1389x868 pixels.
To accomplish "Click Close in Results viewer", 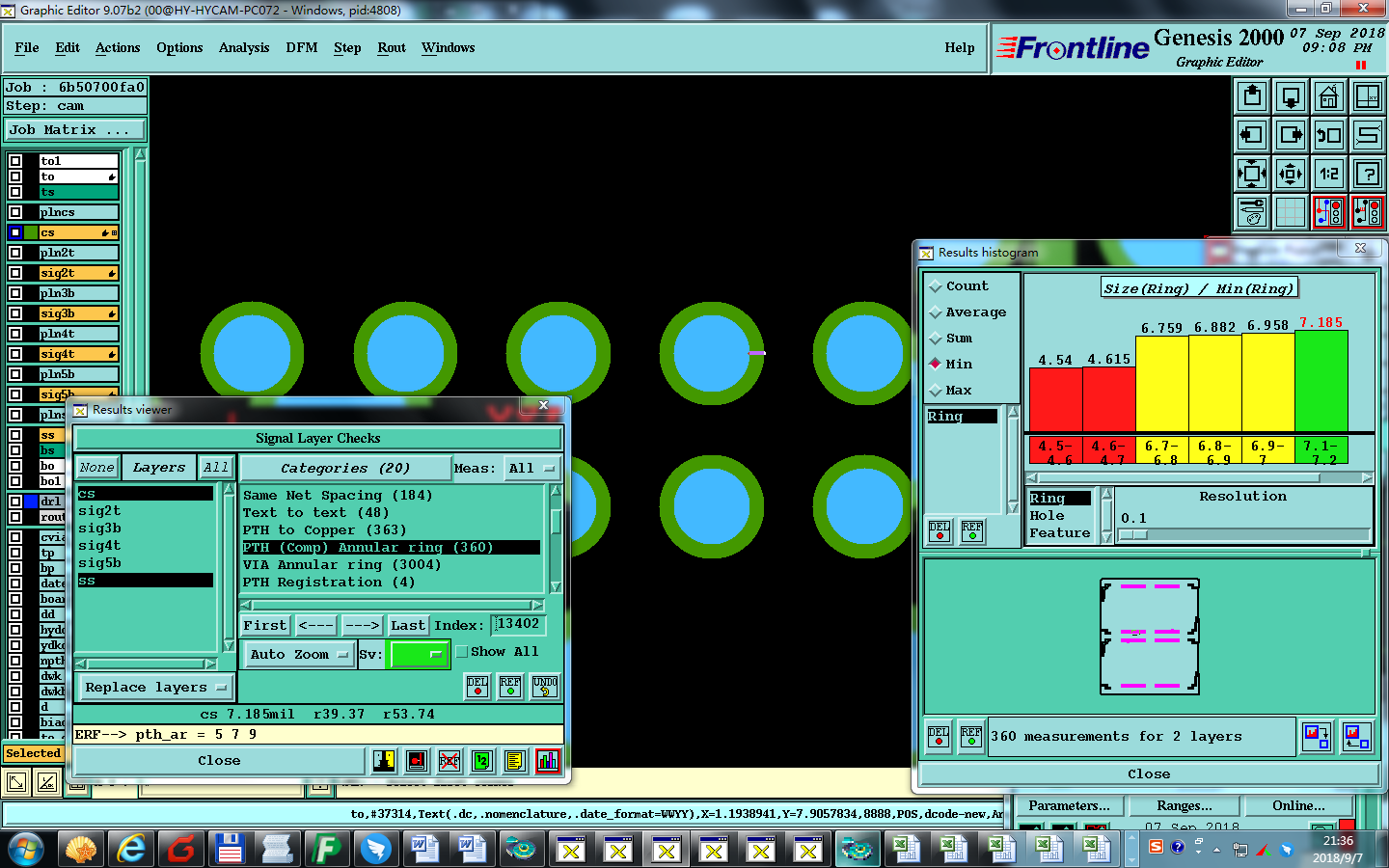I will (x=220, y=761).
